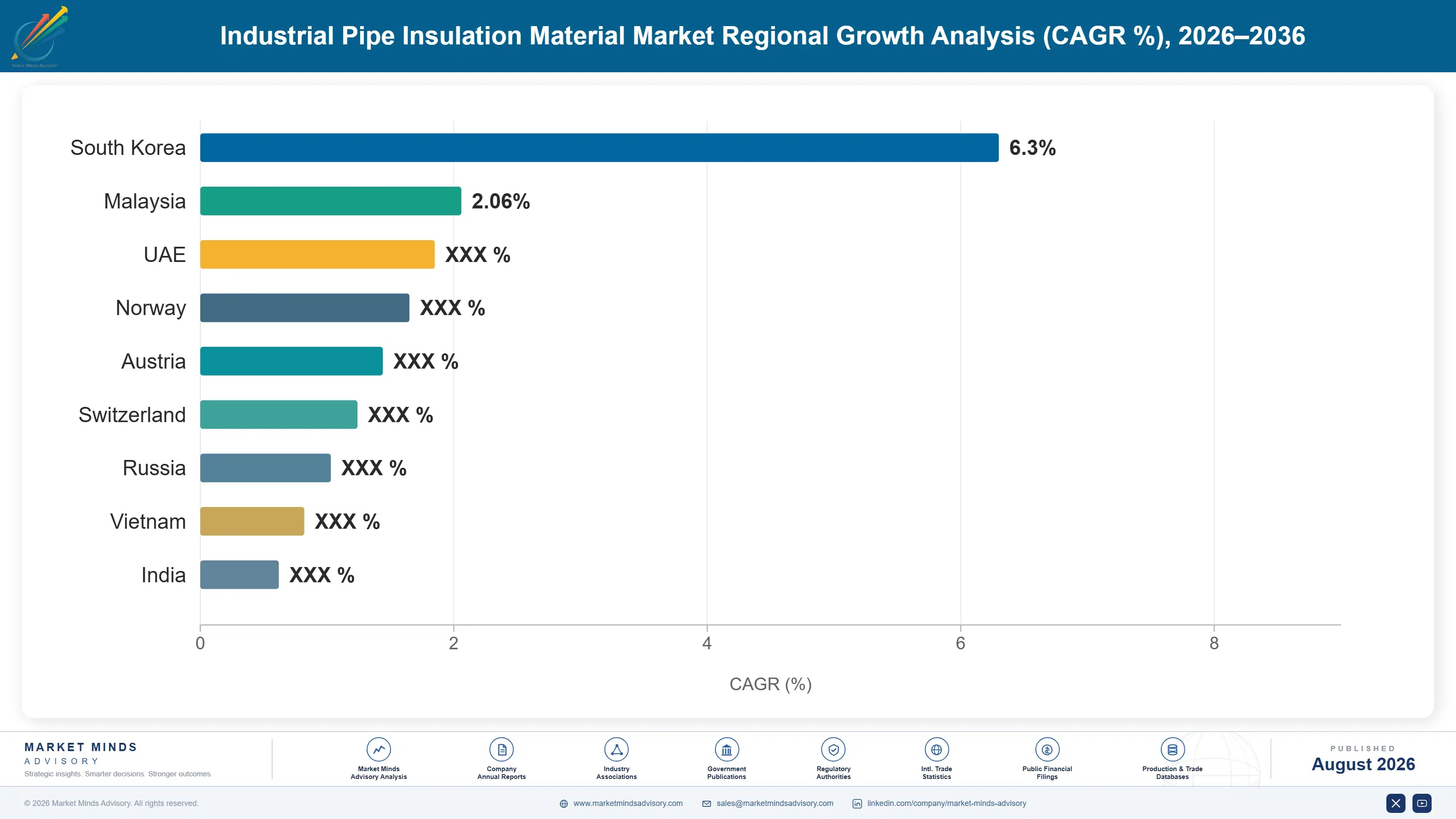Click the August 2026 published date
This screenshot has height=819, width=1456.
click(x=1363, y=764)
